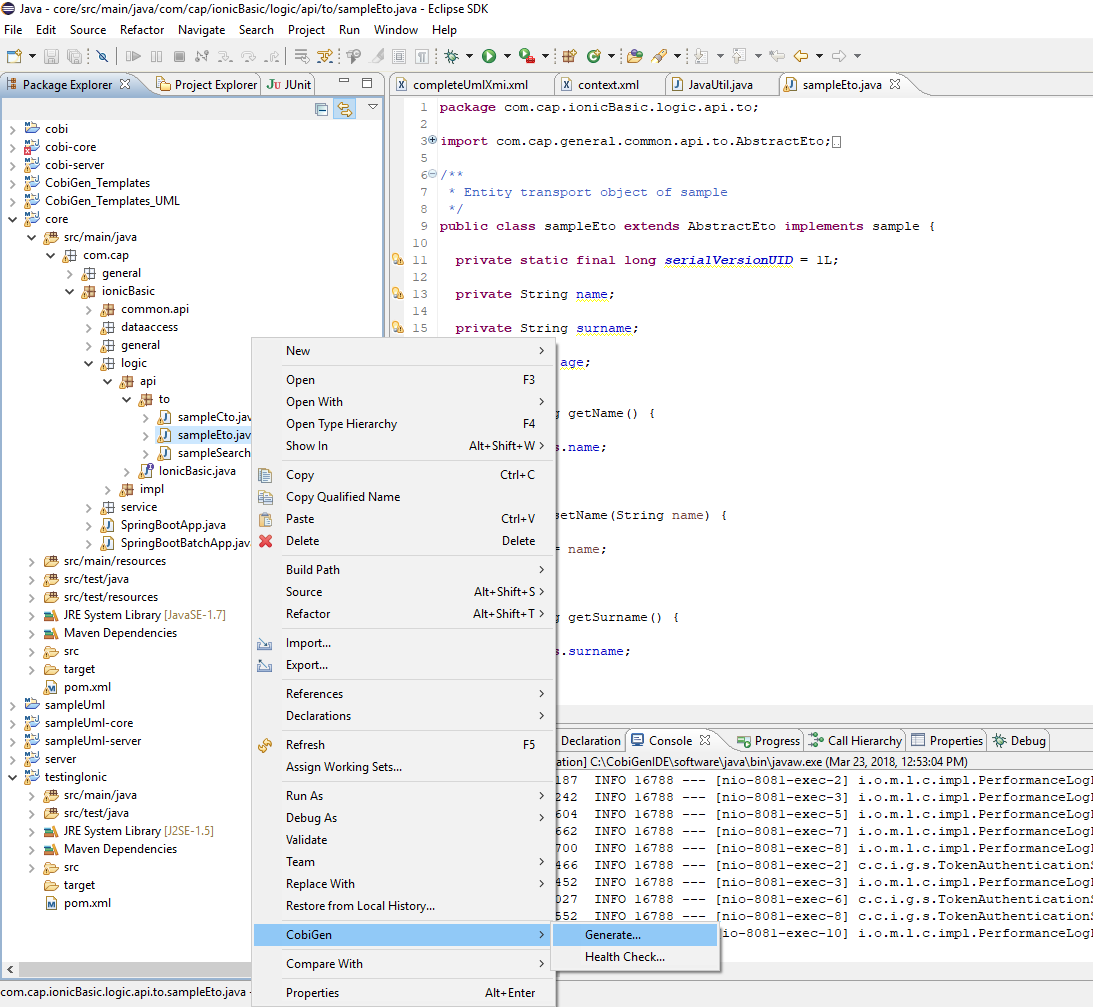
Task: Switch to the JavaUtil.java editor tab
Action: (x=719, y=85)
